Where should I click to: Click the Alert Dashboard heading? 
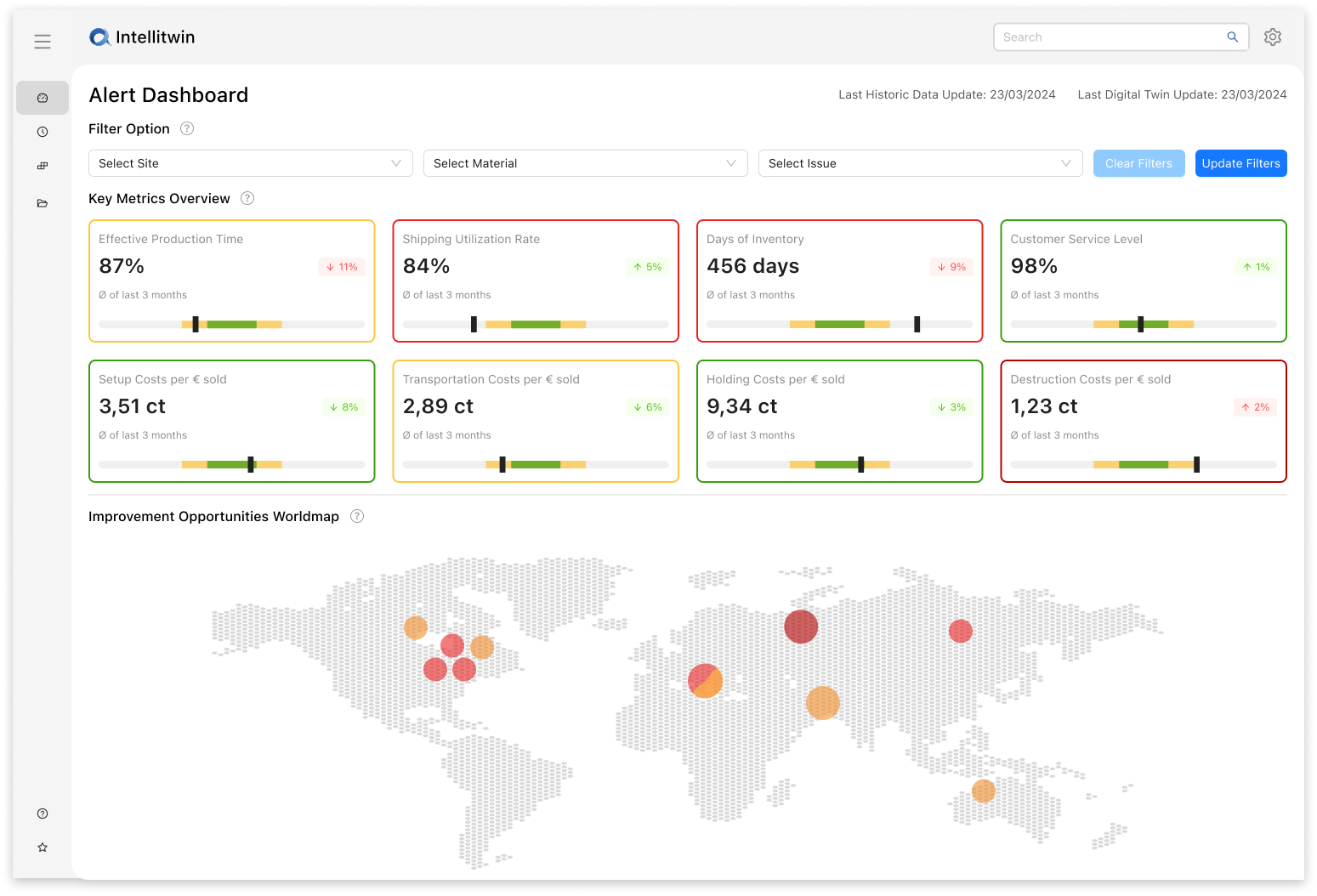168,94
